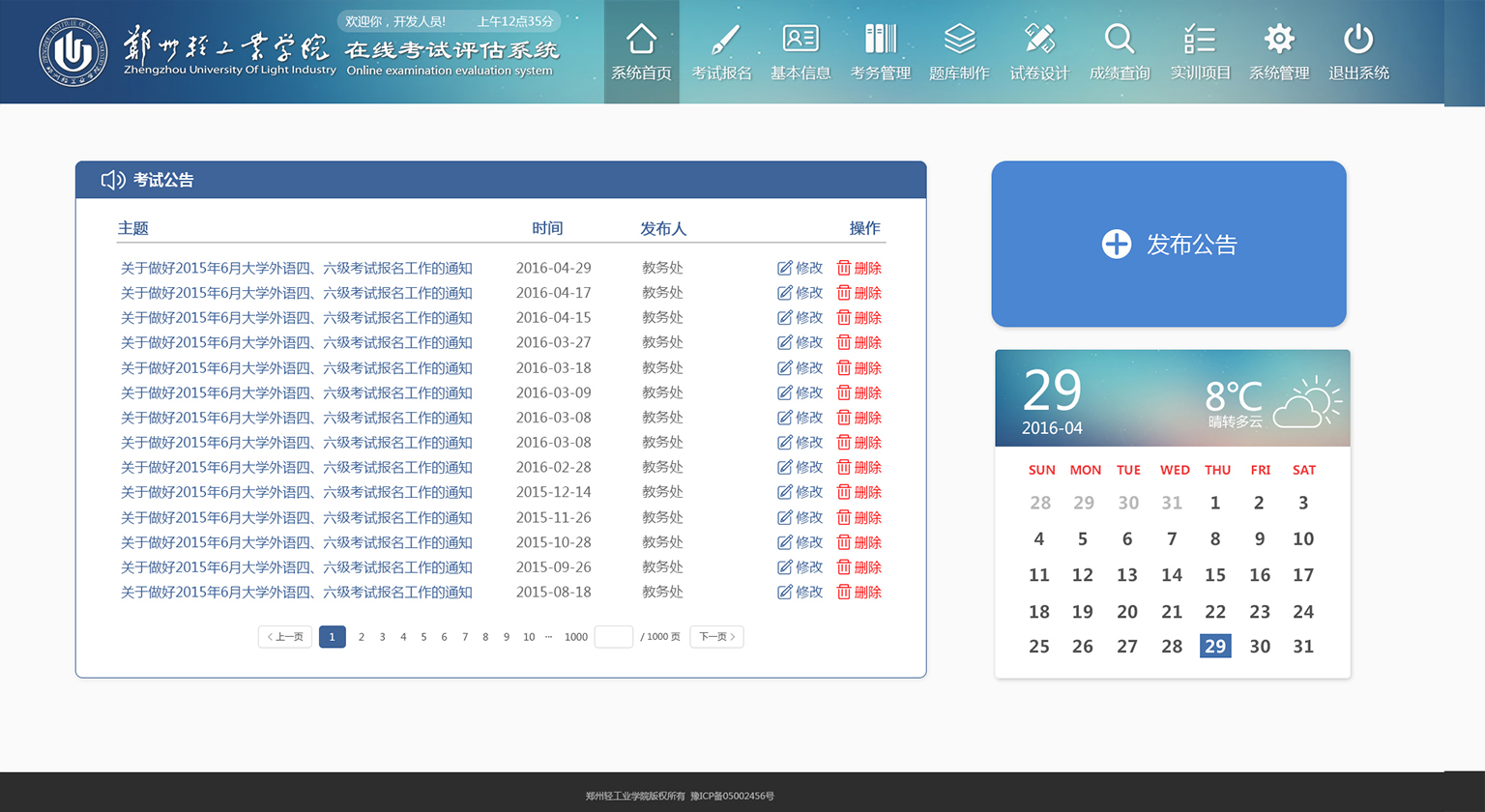Delete the 2016-04-15 announcement
The width and height of the screenshot is (1485, 812).
pyautogui.click(x=859, y=317)
